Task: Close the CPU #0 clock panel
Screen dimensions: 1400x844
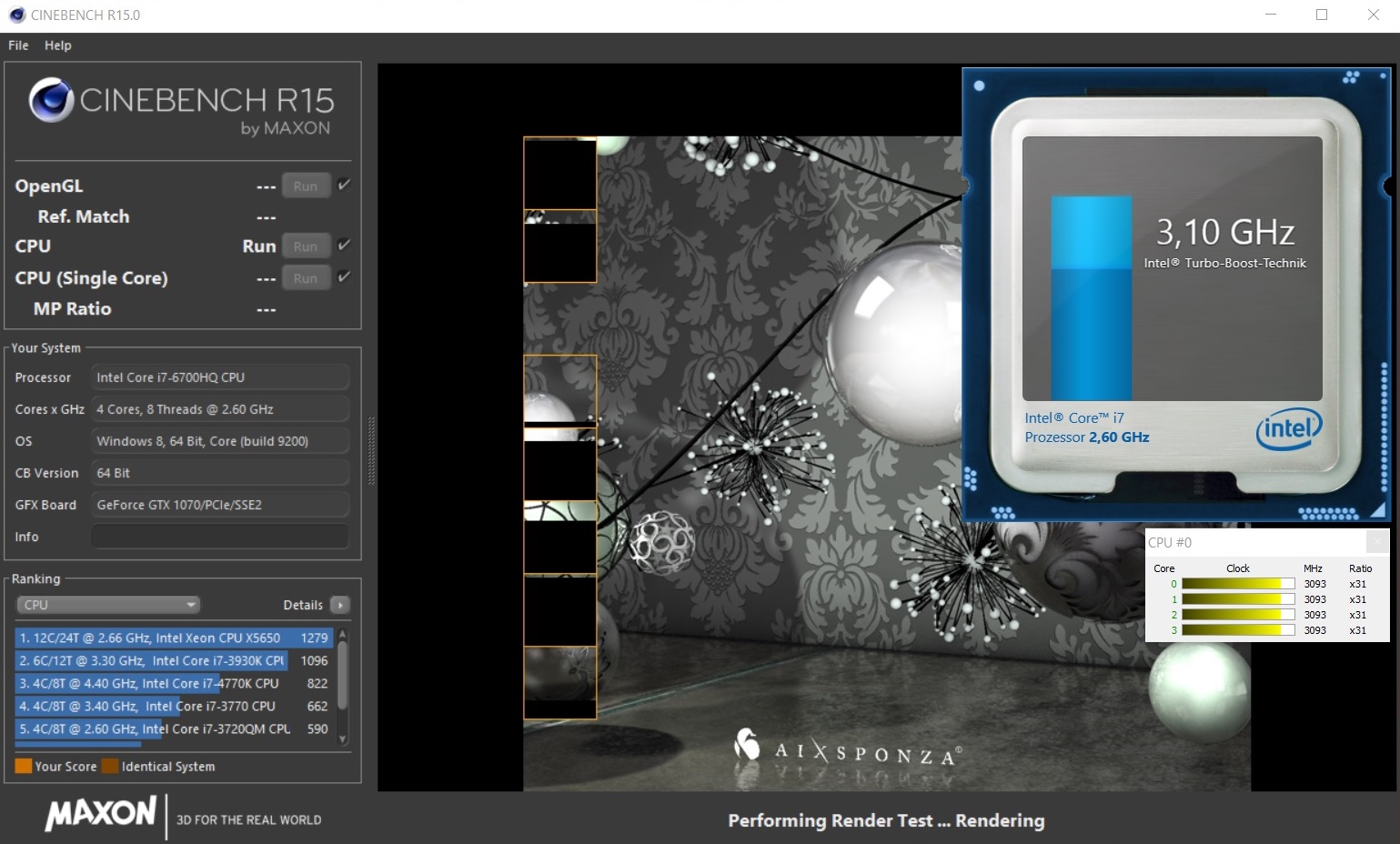Action: (1377, 541)
